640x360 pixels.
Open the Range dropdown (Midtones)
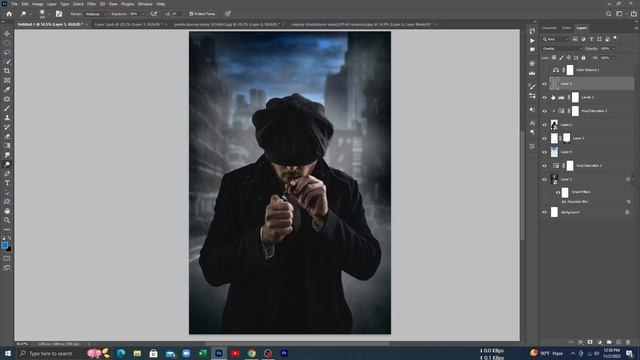coord(96,13)
